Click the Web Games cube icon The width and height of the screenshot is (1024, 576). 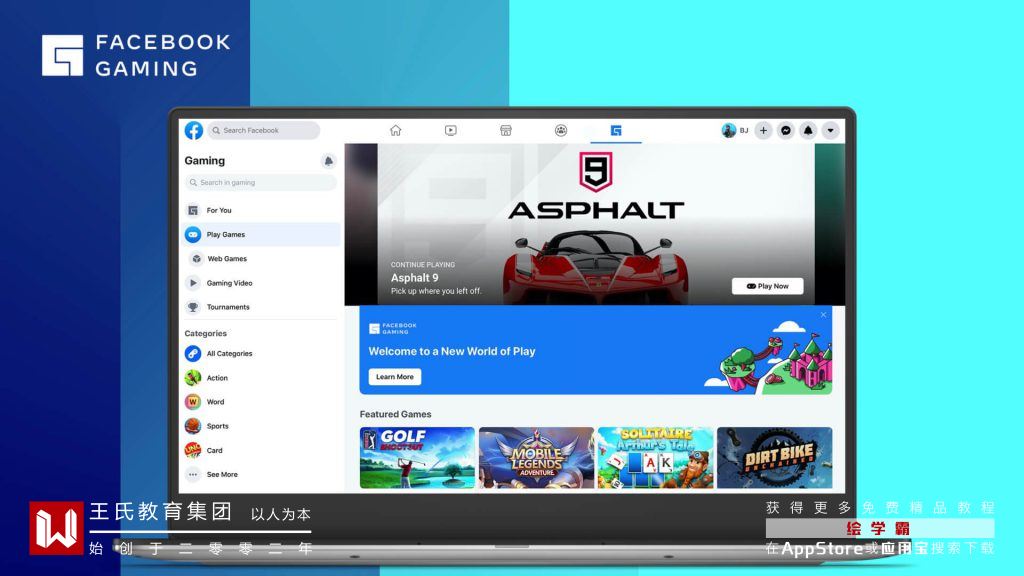[x=197, y=259]
